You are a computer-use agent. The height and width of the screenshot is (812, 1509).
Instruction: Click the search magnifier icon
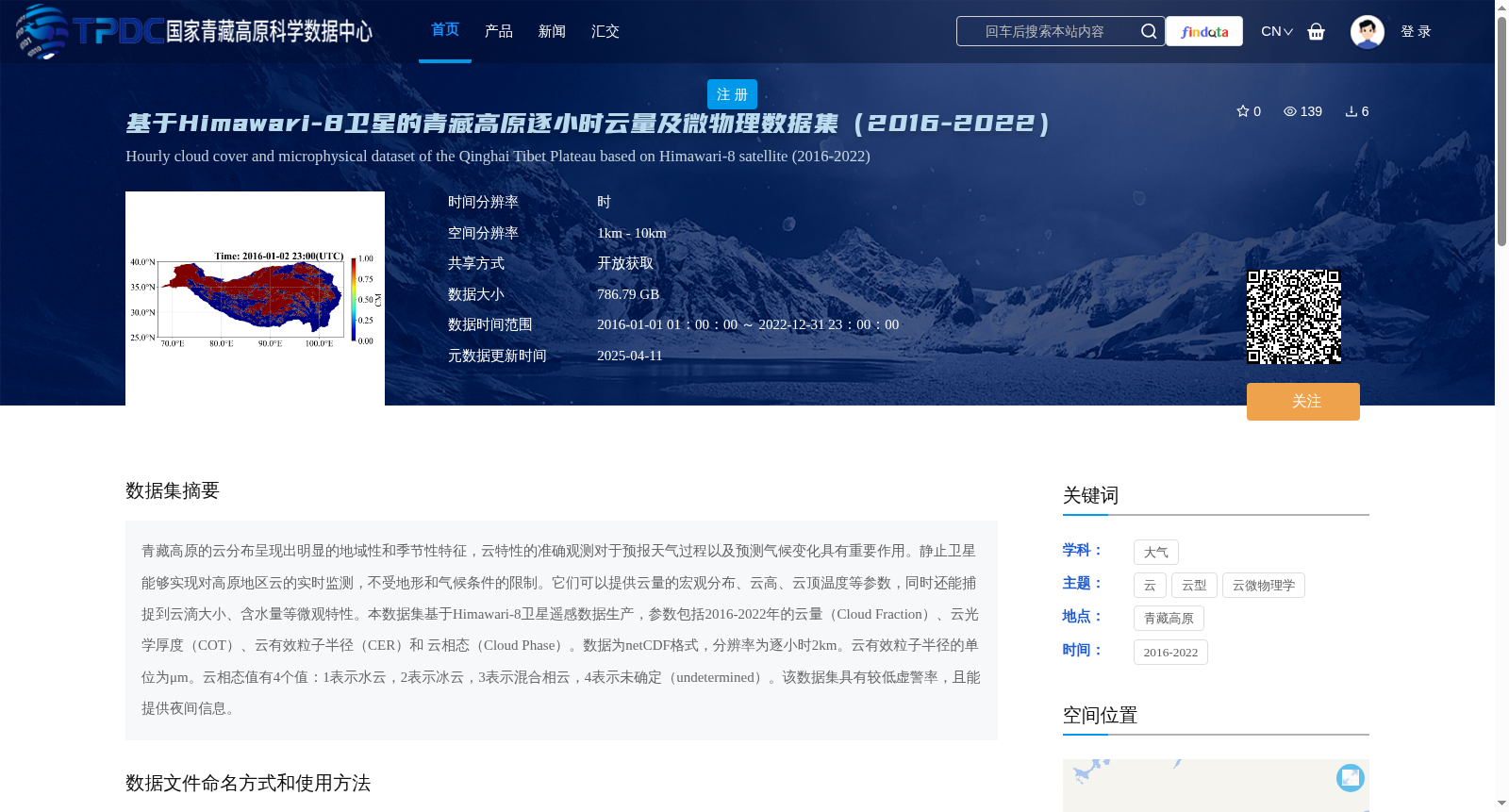click(1149, 31)
